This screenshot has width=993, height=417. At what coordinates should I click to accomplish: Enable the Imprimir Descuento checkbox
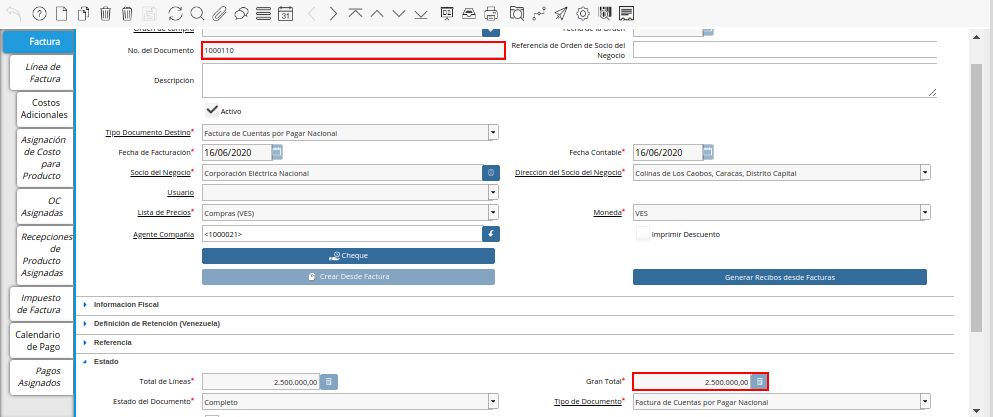(x=643, y=234)
